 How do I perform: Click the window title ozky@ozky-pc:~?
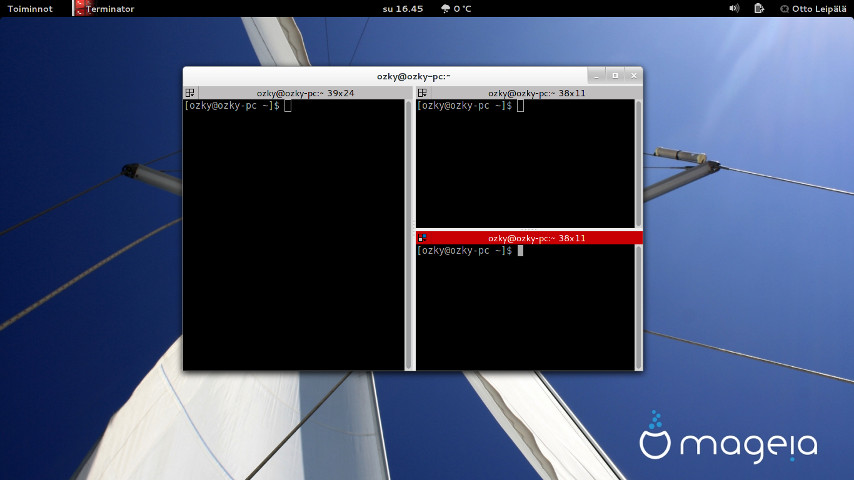pos(413,76)
